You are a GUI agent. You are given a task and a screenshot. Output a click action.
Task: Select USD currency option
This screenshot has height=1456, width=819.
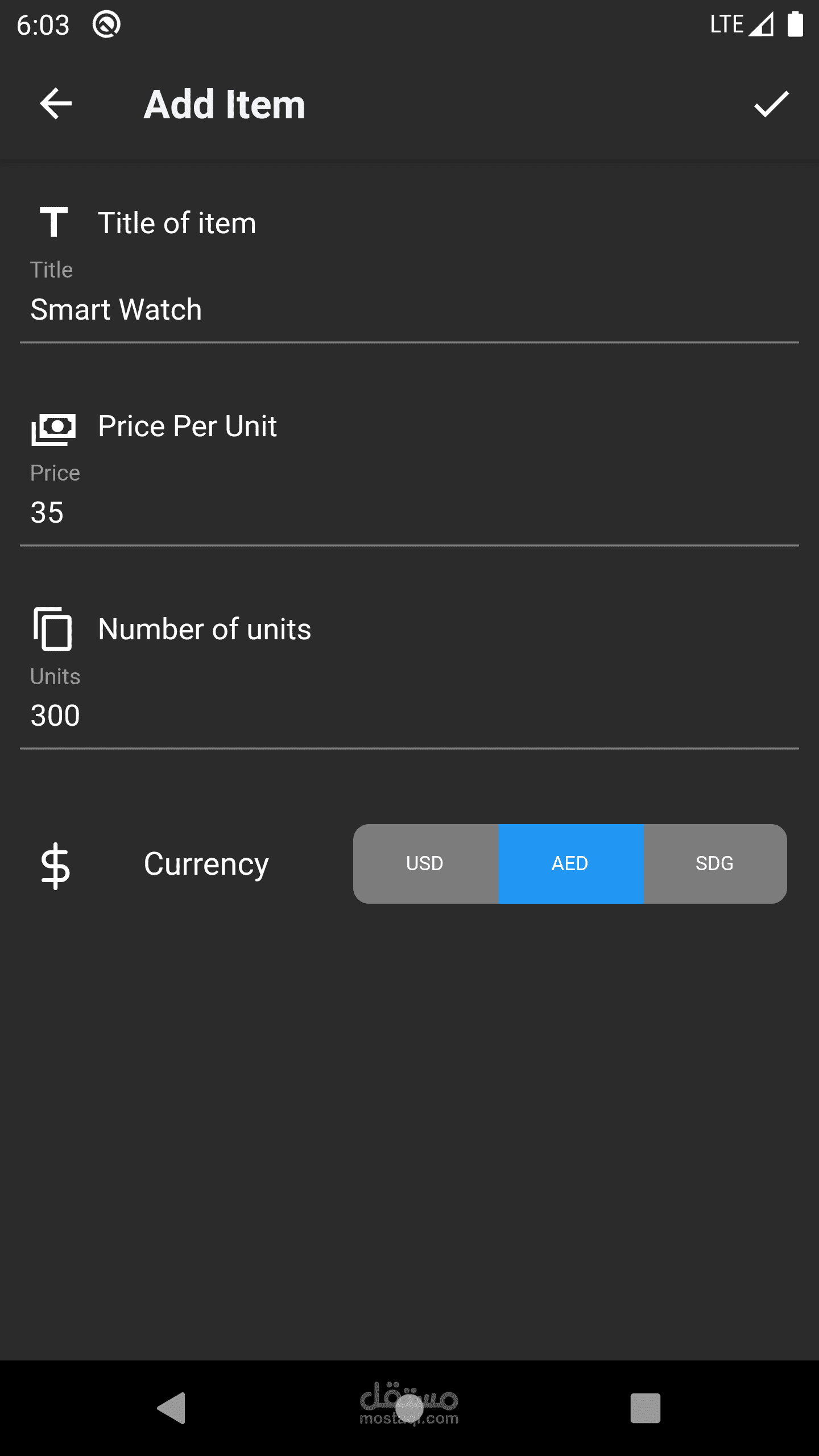pos(425,863)
